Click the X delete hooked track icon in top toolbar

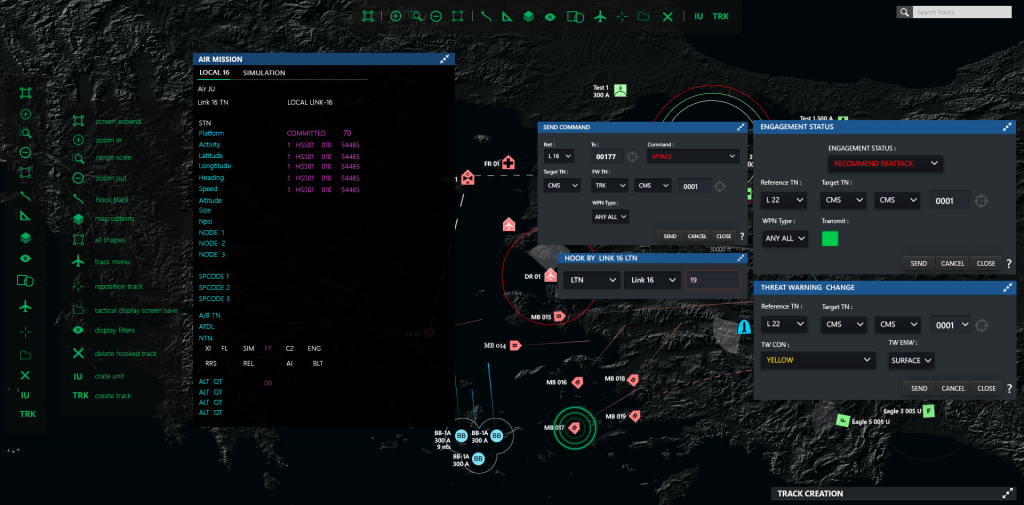[667, 16]
